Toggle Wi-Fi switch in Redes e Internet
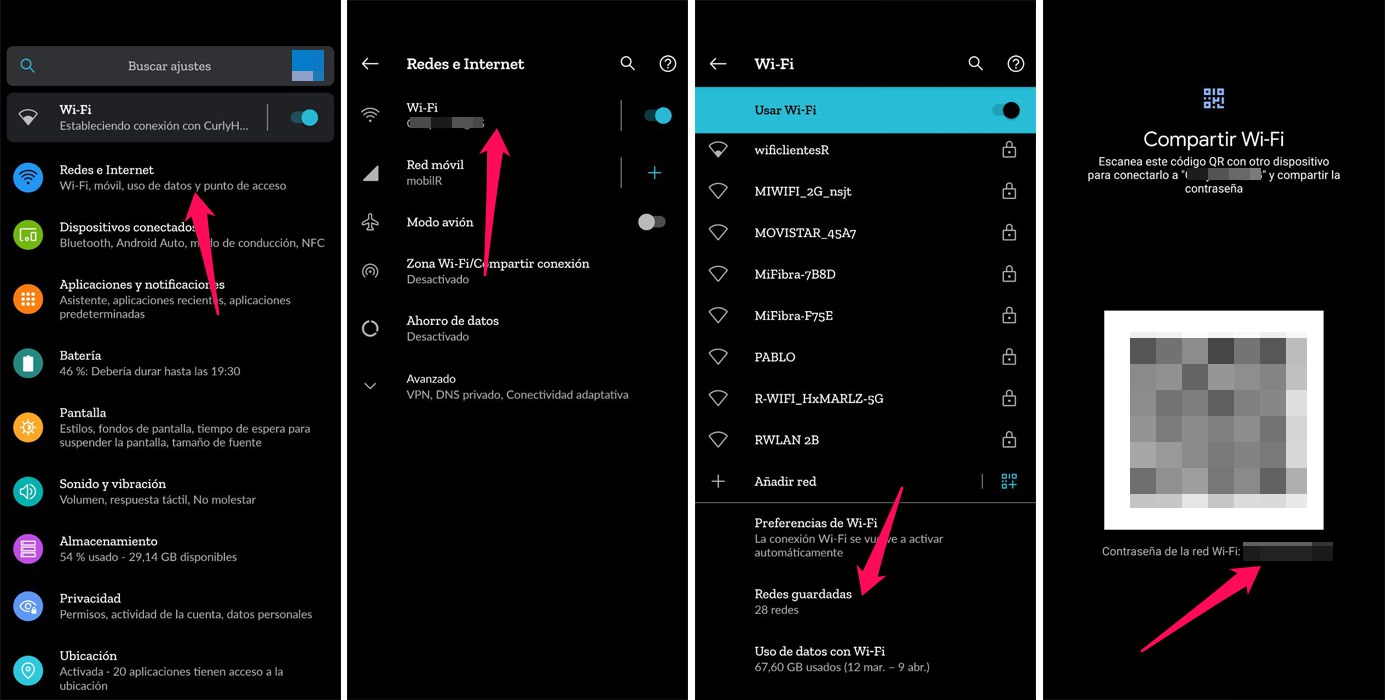The height and width of the screenshot is (700, 1385). coord(658,115)
